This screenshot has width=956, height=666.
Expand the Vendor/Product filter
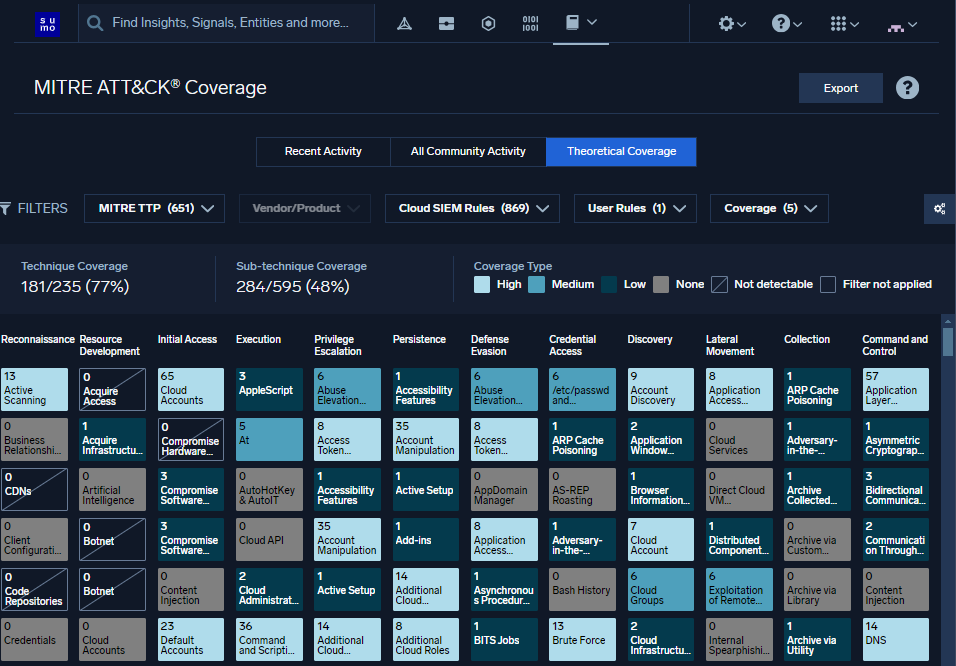(x=305, y=208)
